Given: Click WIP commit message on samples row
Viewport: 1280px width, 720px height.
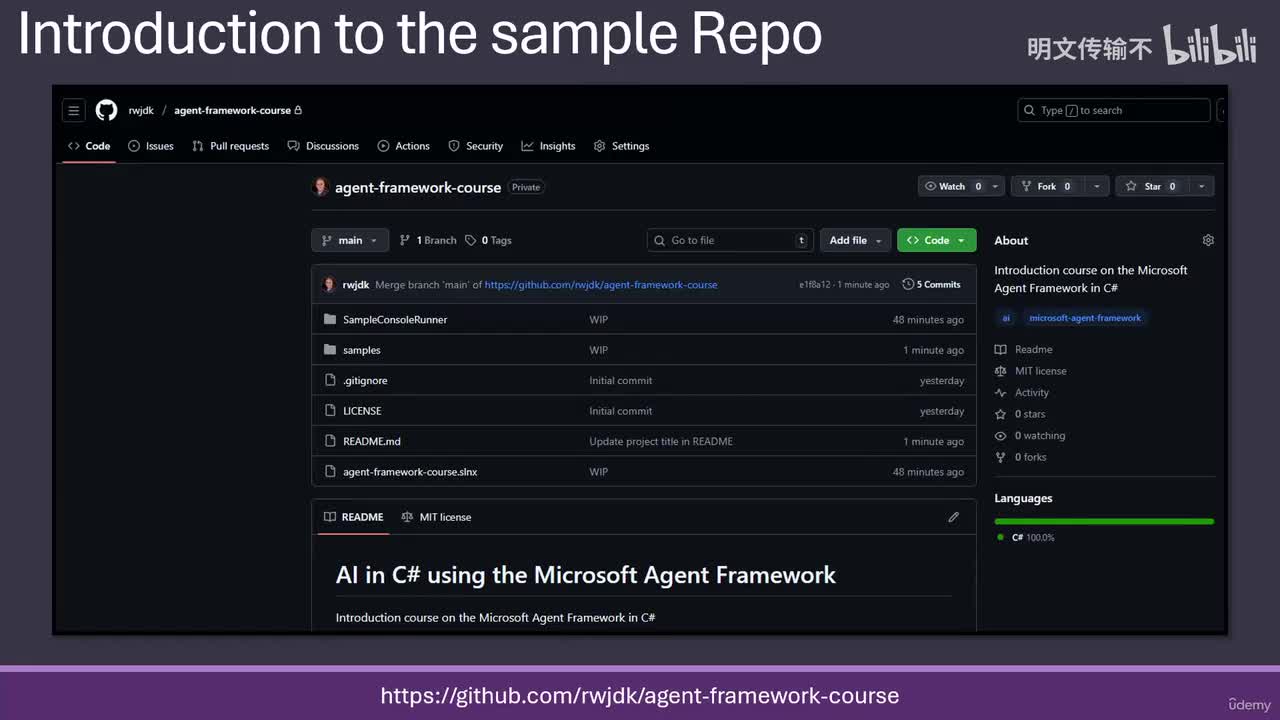Looking at the screenshot, I should [x=599, y=350].
